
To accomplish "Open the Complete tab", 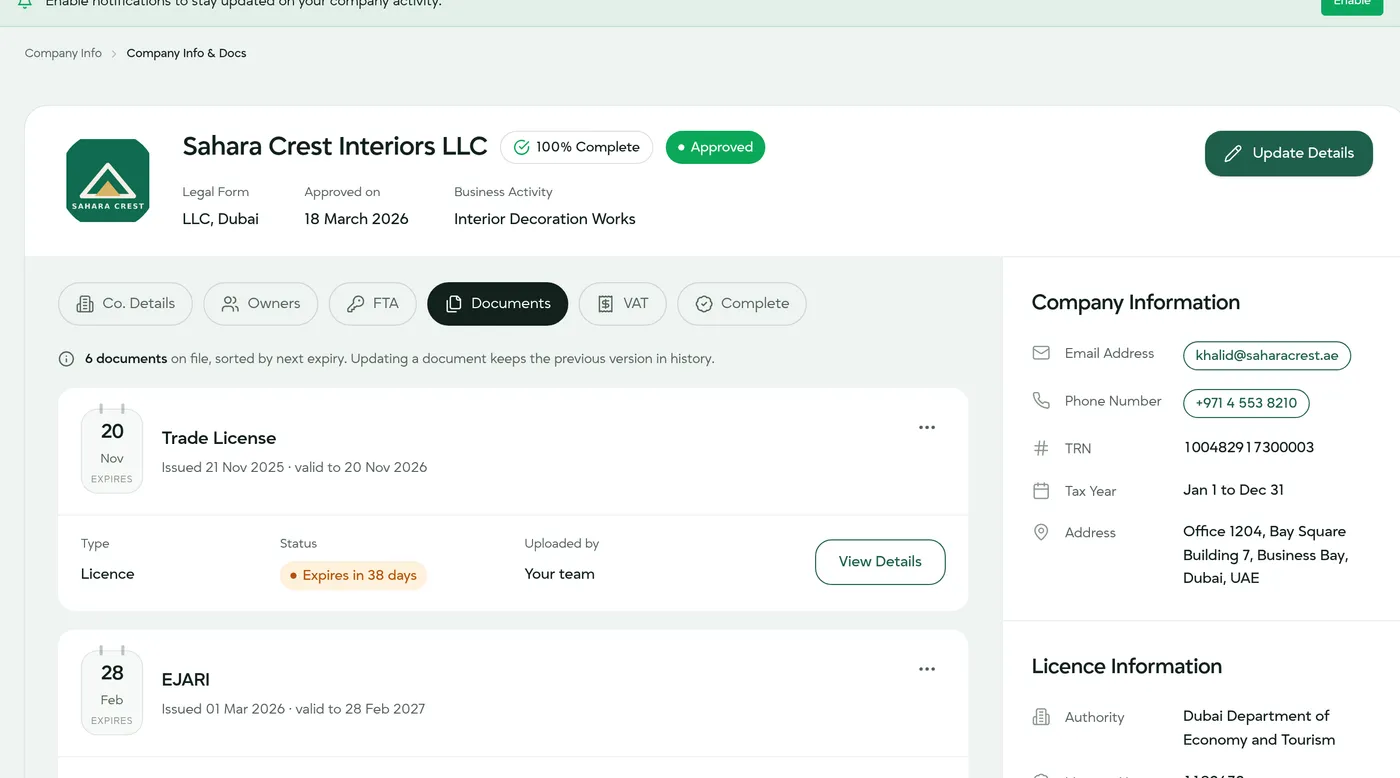I will tap(742, 304).
